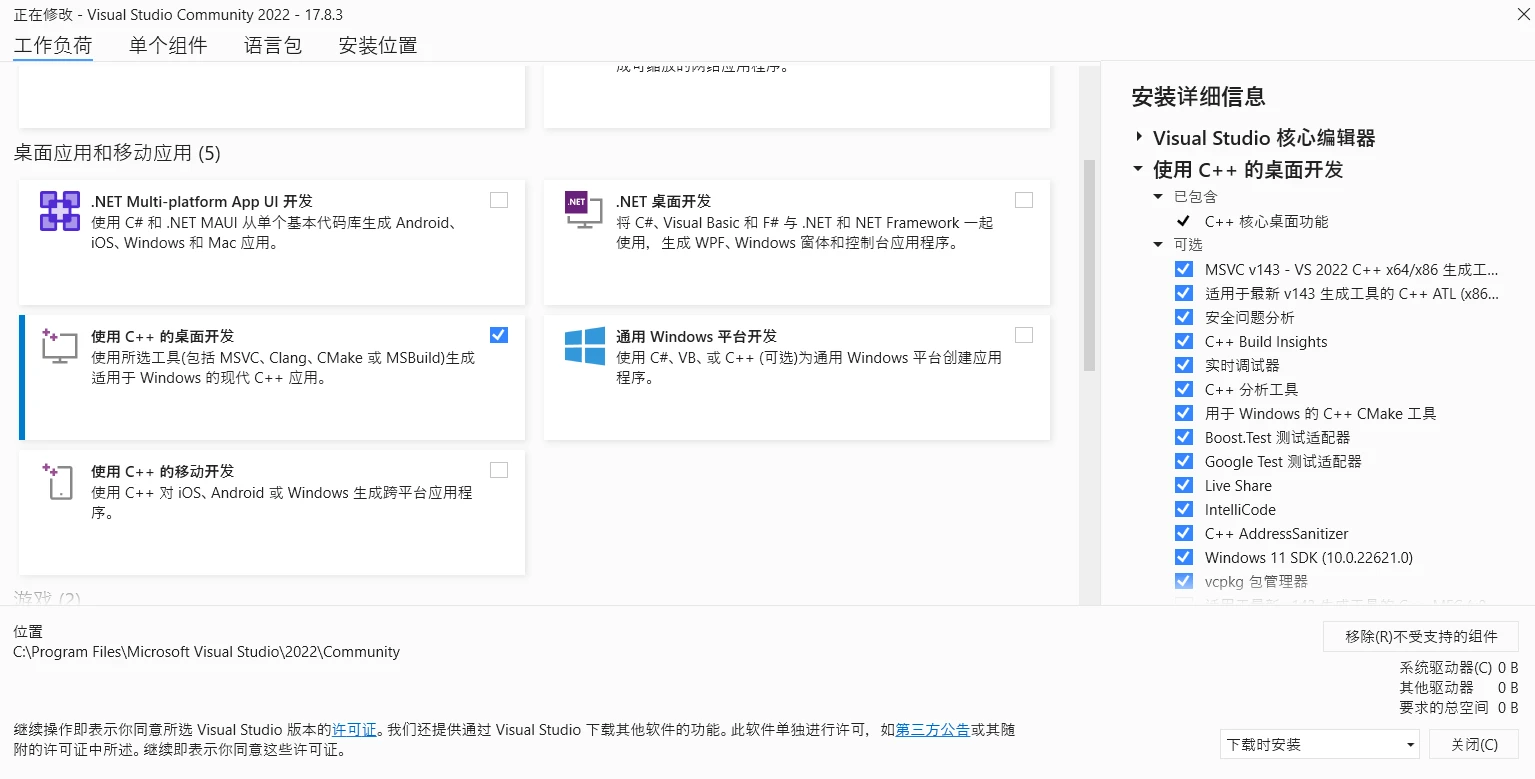Click the 关闭(C) button

[x=1474, y=744]
